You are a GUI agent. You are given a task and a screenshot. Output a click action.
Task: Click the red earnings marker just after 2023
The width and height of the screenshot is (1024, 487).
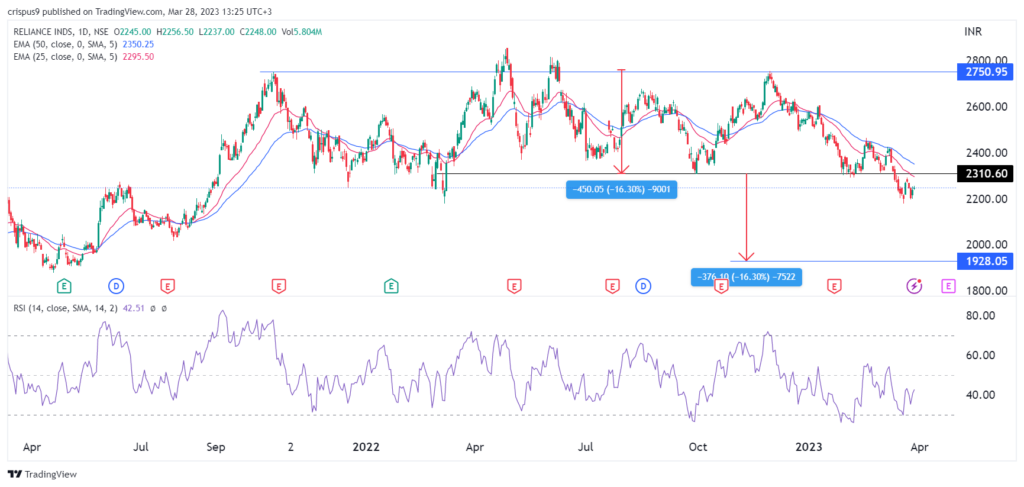[833, 285]
